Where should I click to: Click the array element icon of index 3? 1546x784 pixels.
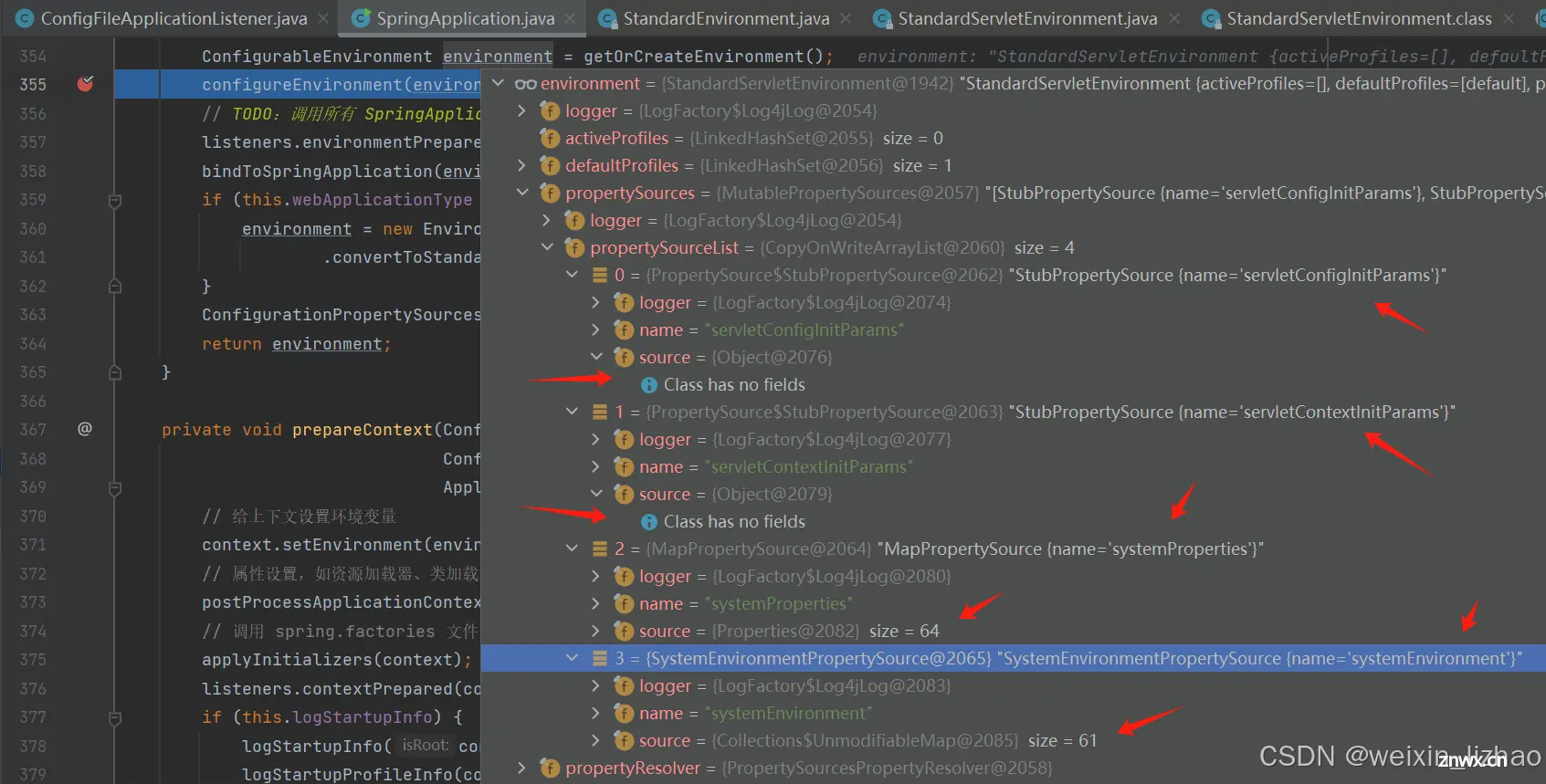tap(600, 658)
